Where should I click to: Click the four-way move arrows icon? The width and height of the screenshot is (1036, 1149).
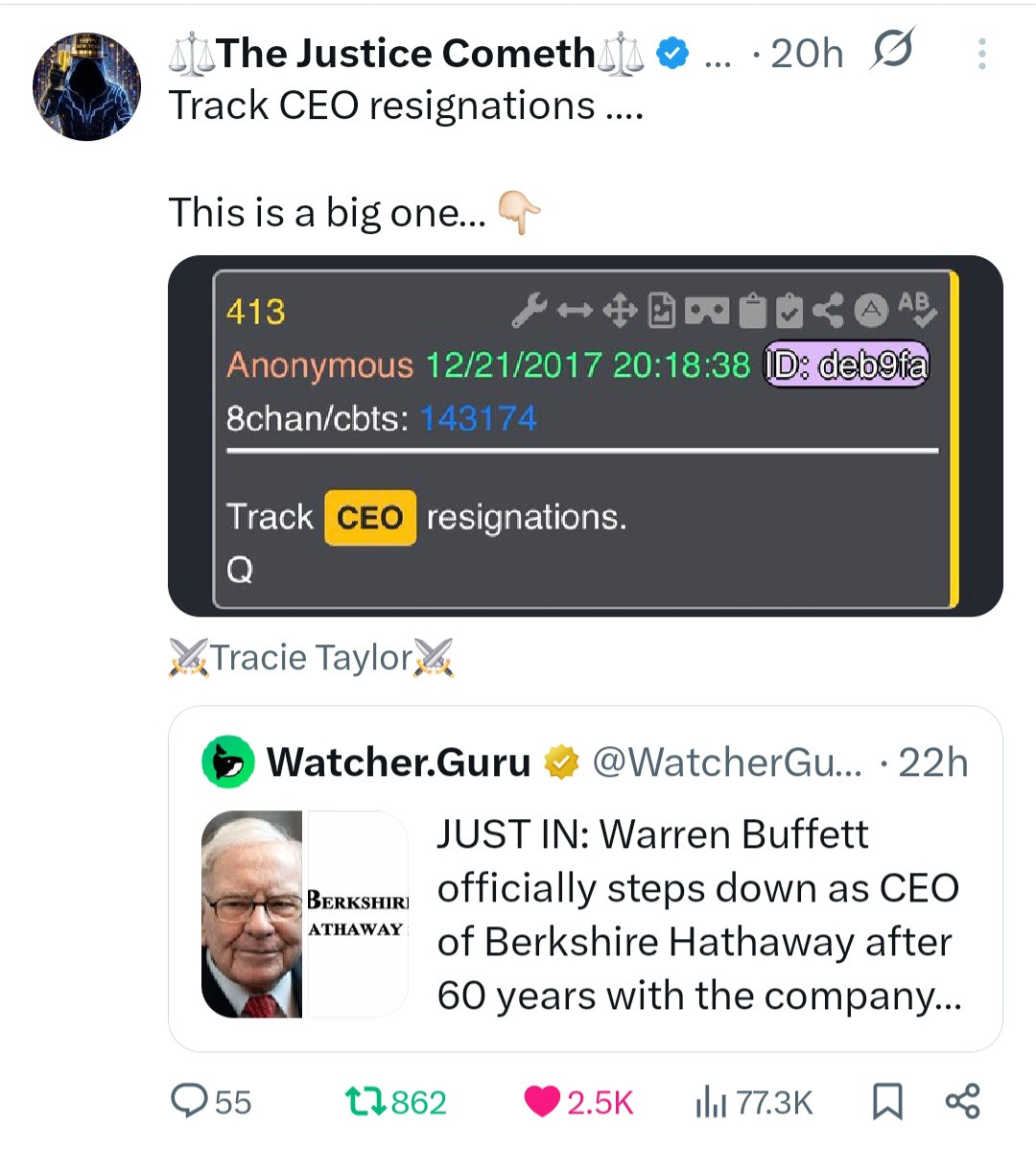(x=620, y=310)
